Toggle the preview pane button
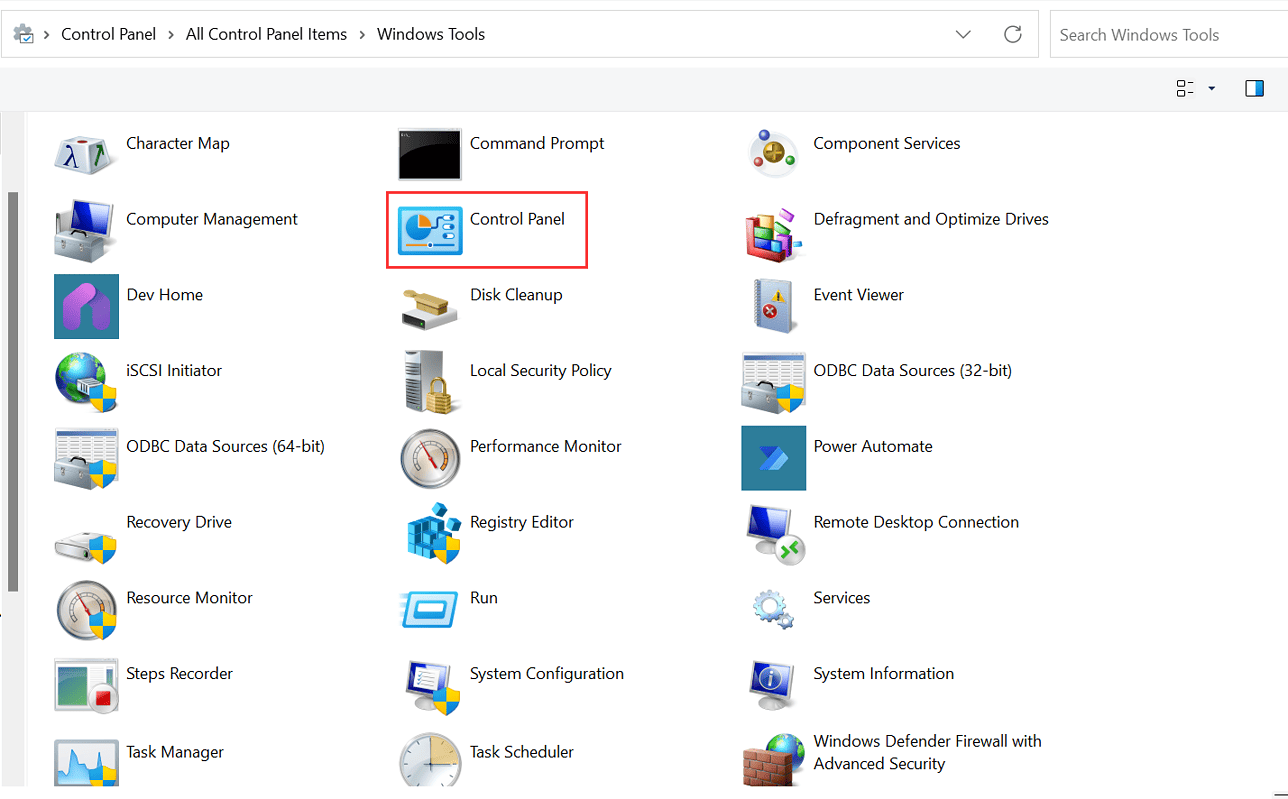Viewport: 1288px width, 799px height. [1254, 89]
